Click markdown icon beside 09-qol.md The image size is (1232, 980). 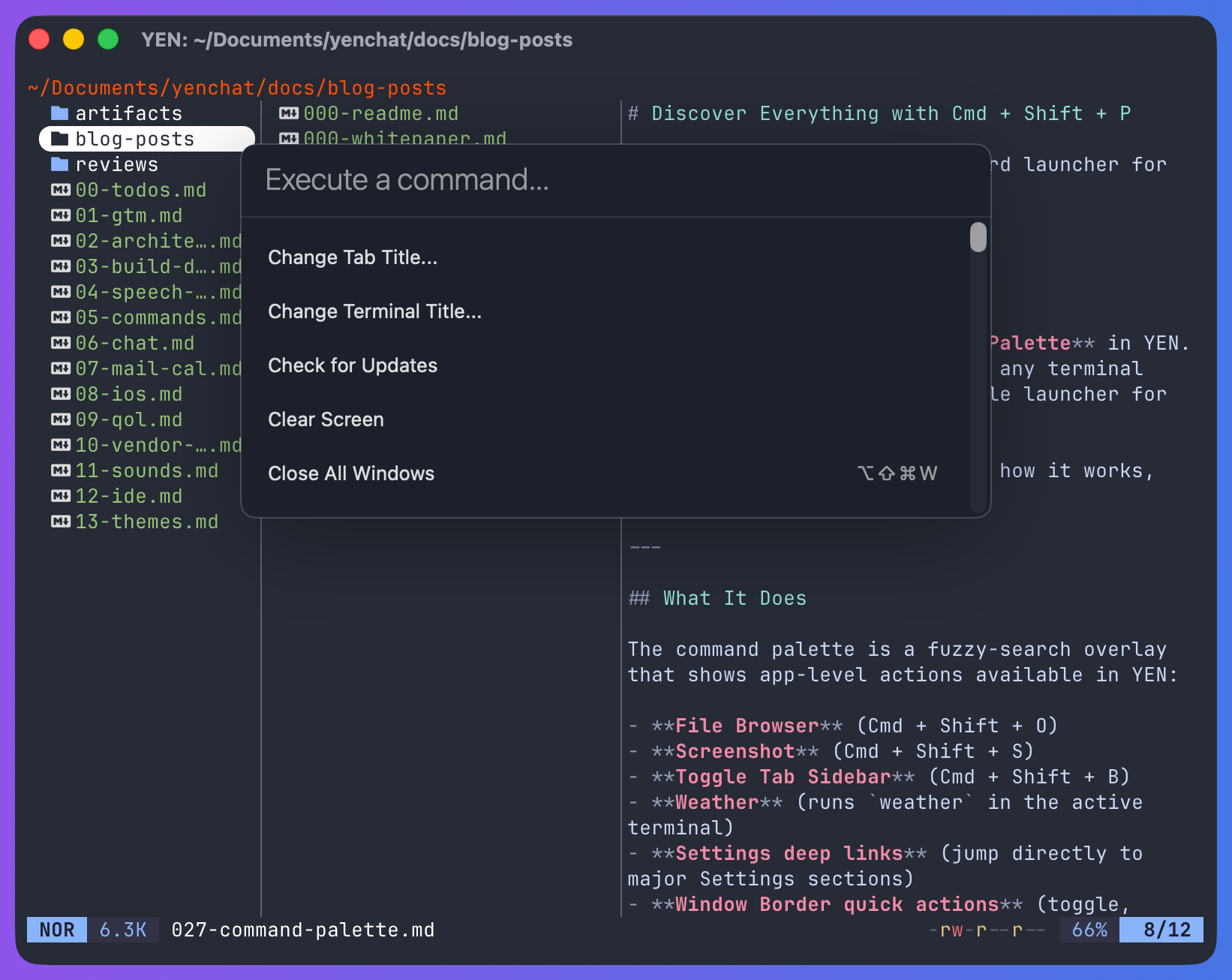61,419
